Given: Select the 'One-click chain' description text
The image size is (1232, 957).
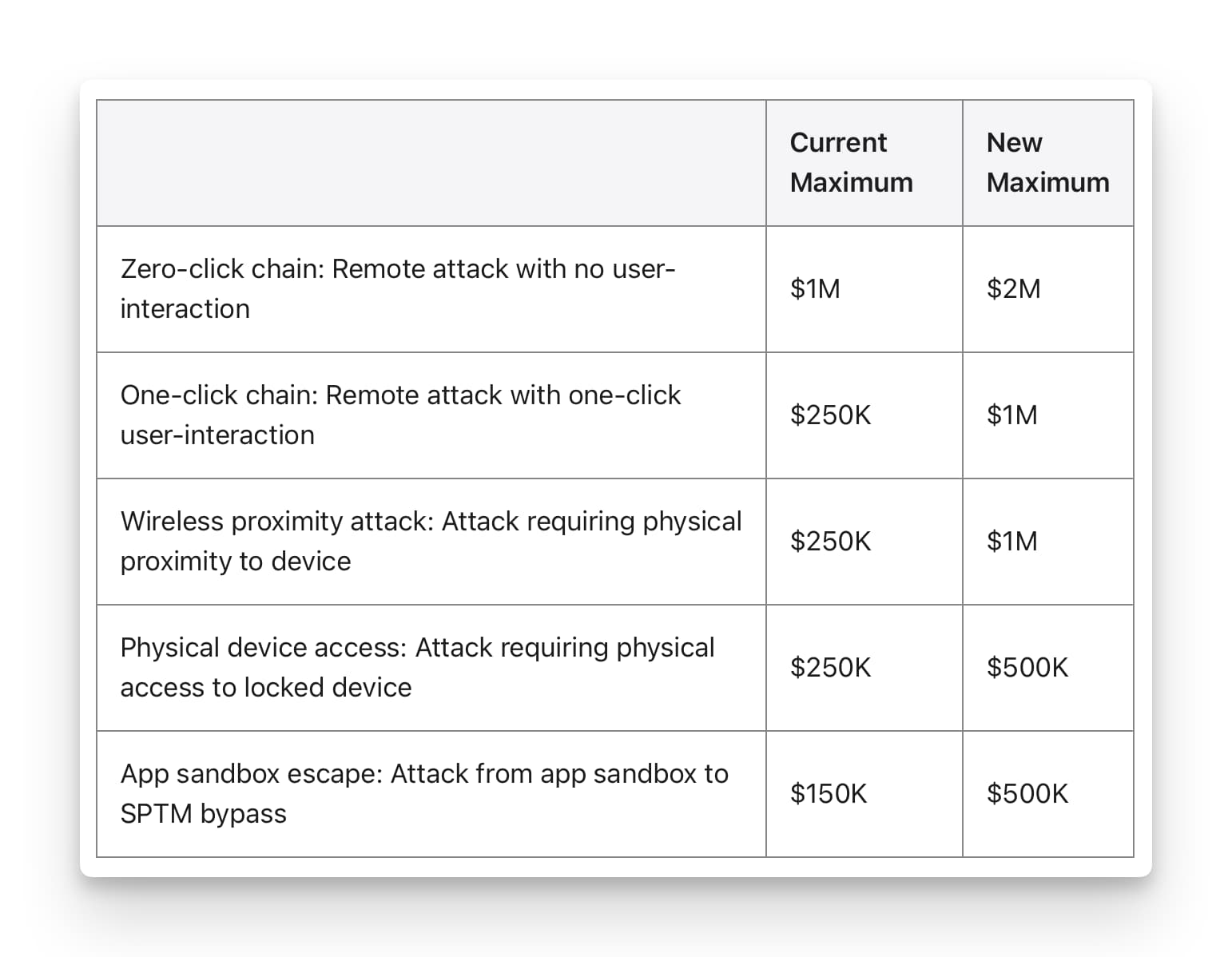Looking at the screenshot, I should pyautogui.click(x=400, y=415).
